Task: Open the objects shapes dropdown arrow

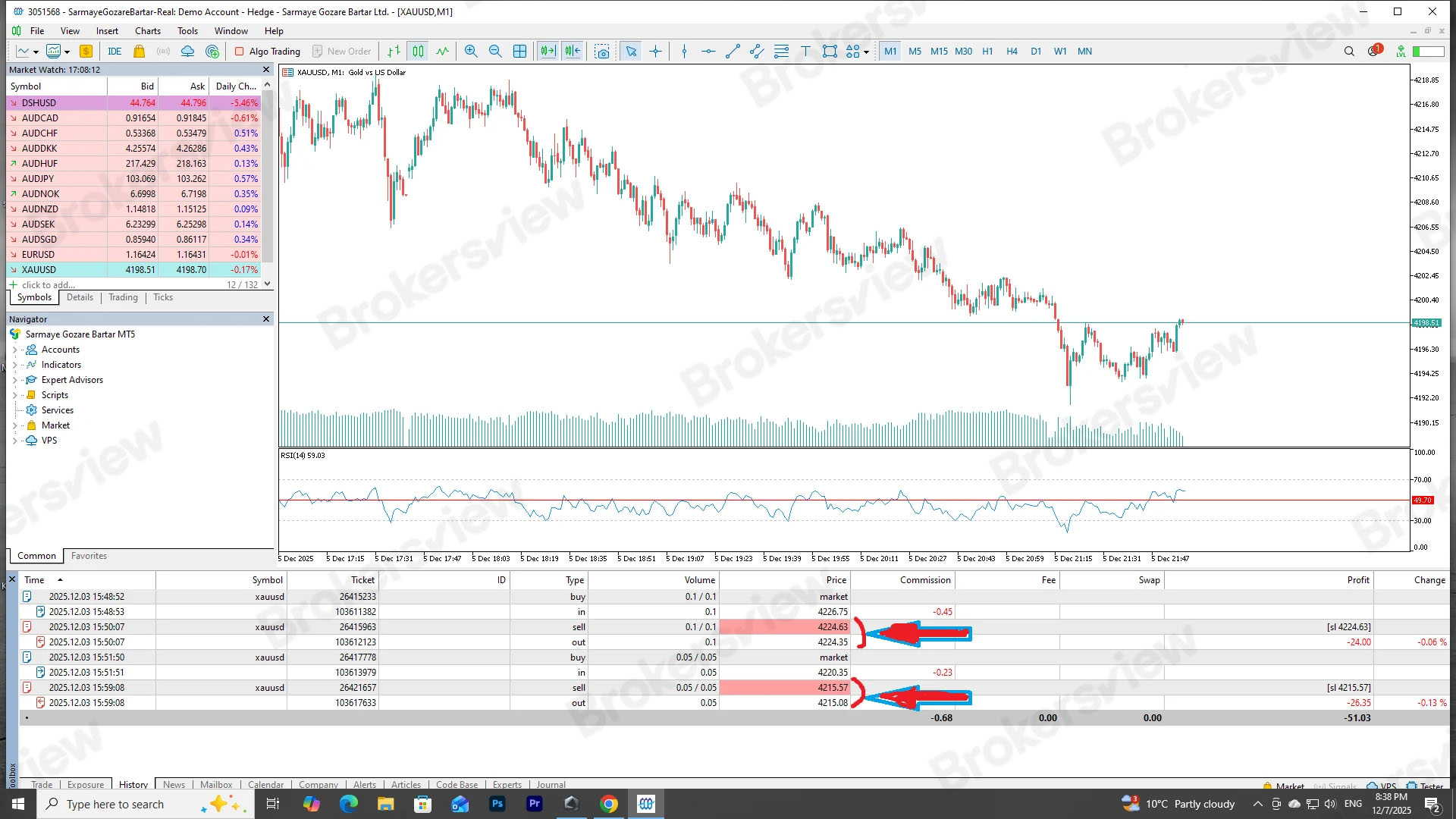Action: (x=866, y=52)
